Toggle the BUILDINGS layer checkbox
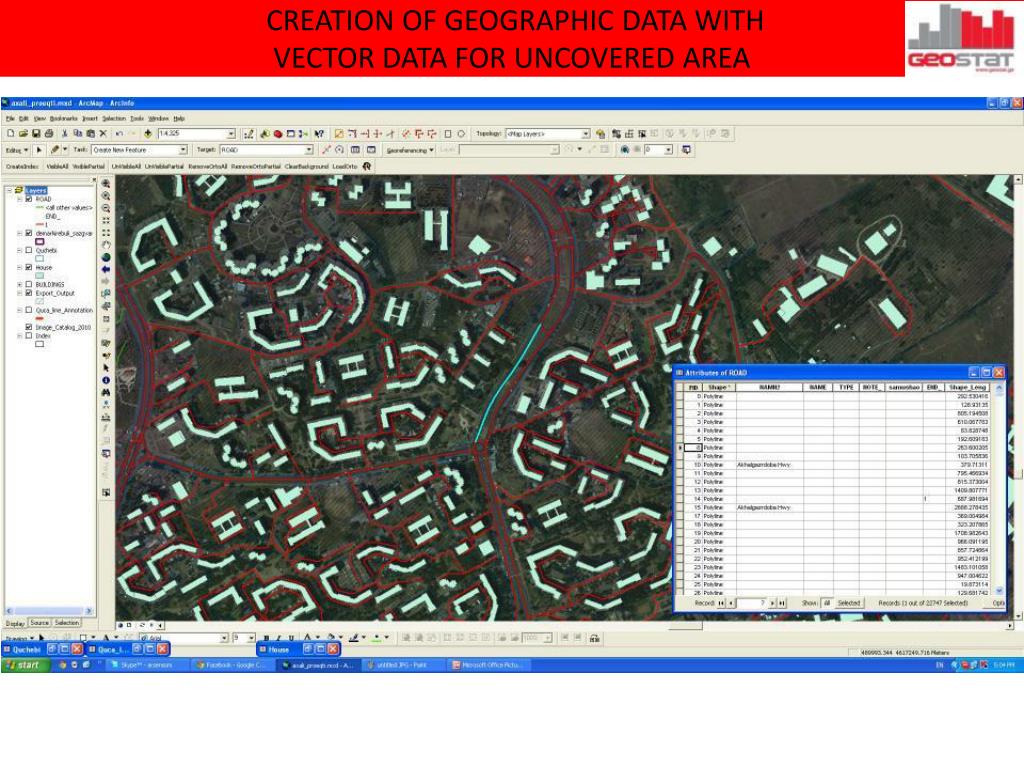 click(28, 284)
